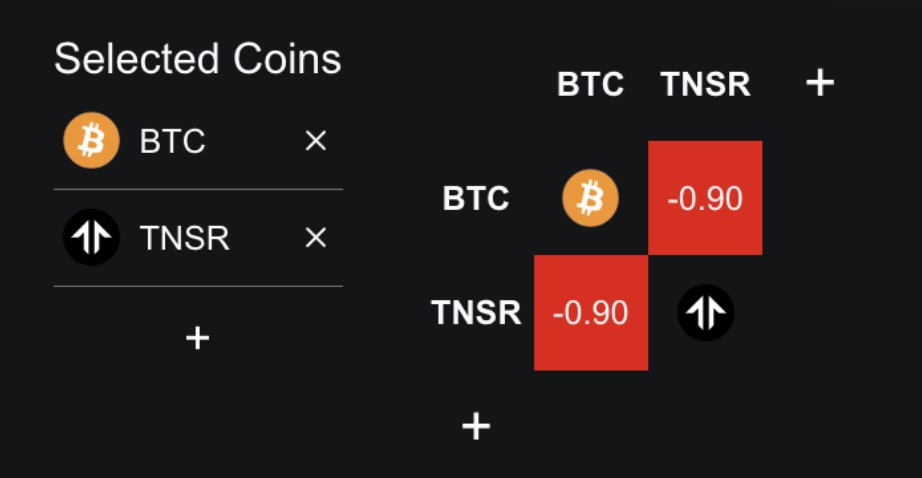The height and width of the screenshot is (478, 922).
Task: Click the TNSR row label in the matrix
Action: pyautogui.click(x=476, y=313)
